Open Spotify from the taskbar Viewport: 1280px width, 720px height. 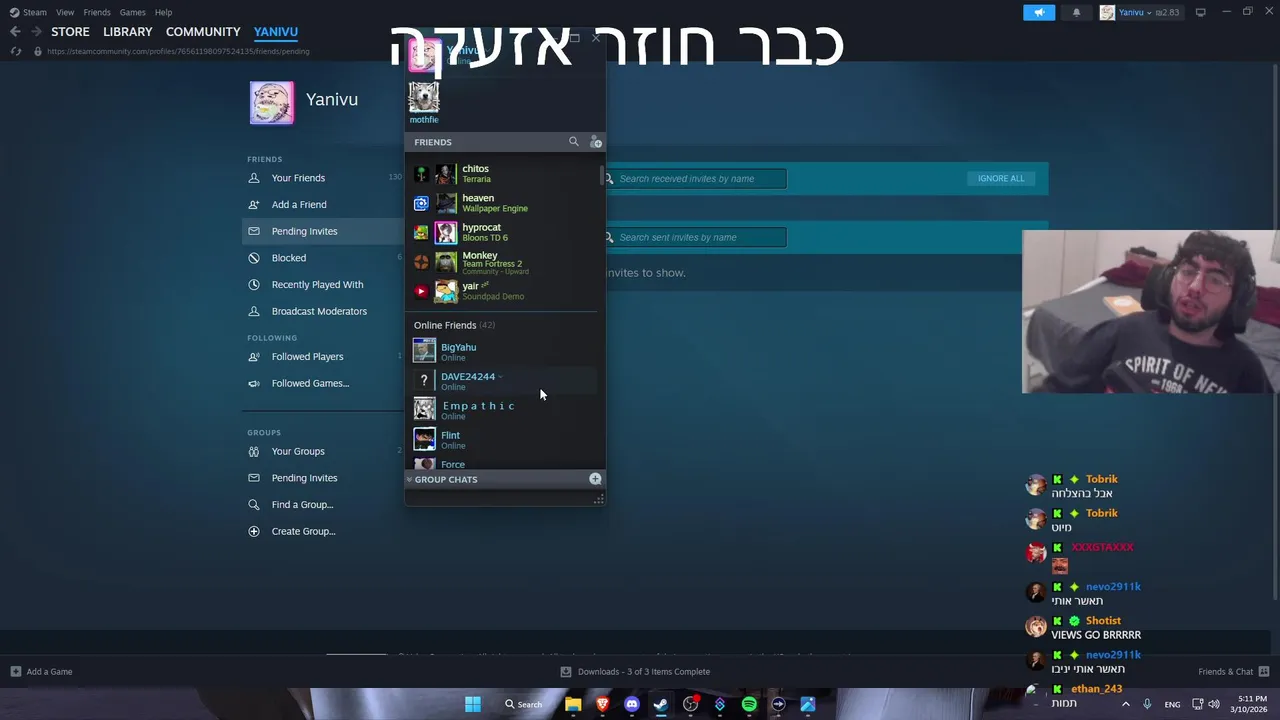(749, 704)
